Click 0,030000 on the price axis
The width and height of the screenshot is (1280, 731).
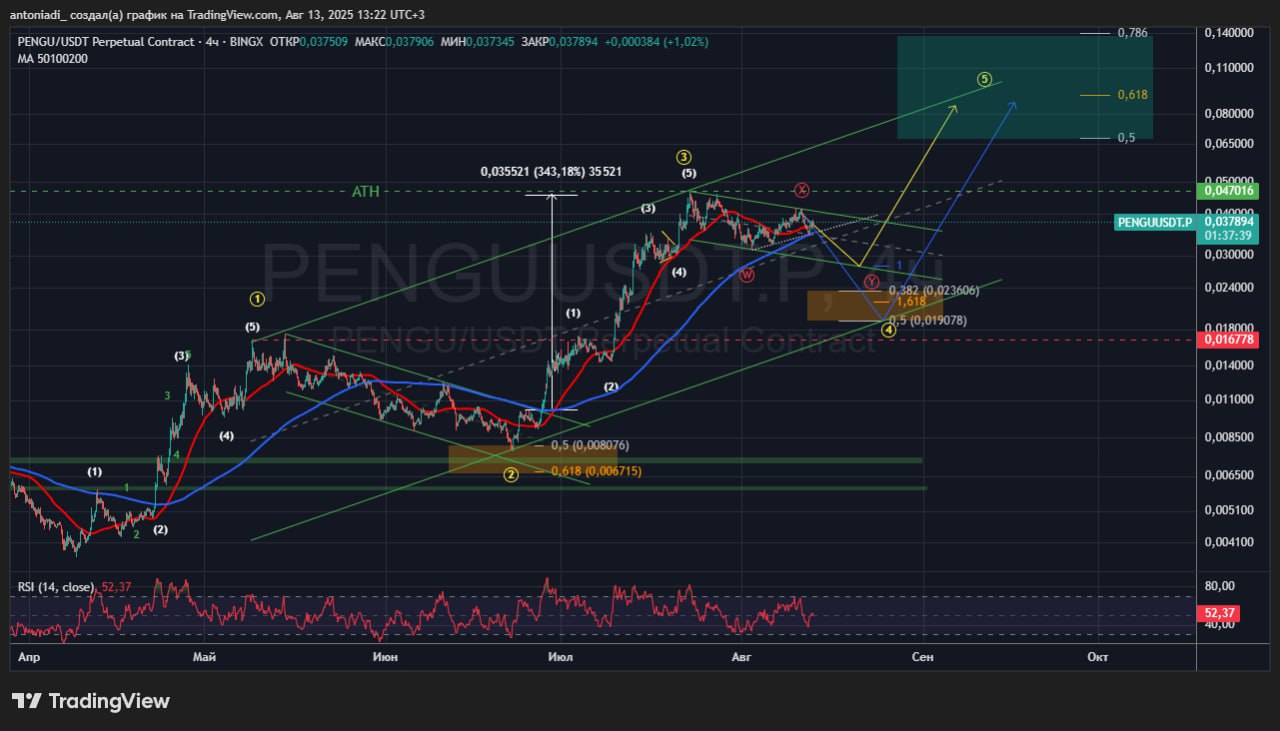click(1229, 255)
